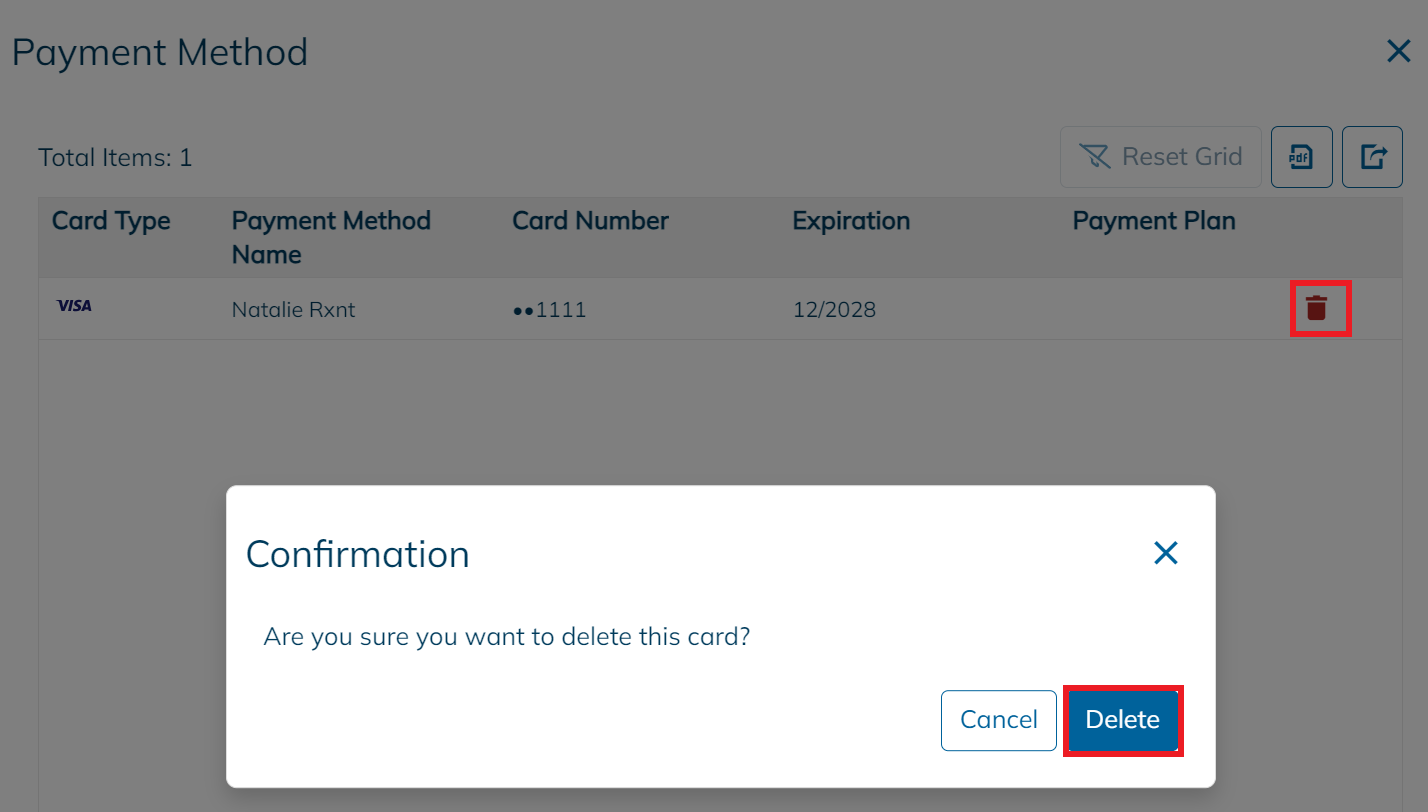Screen dimensions: 1428x812
Task: Click the VISA card logo
Action: [74, 307]
